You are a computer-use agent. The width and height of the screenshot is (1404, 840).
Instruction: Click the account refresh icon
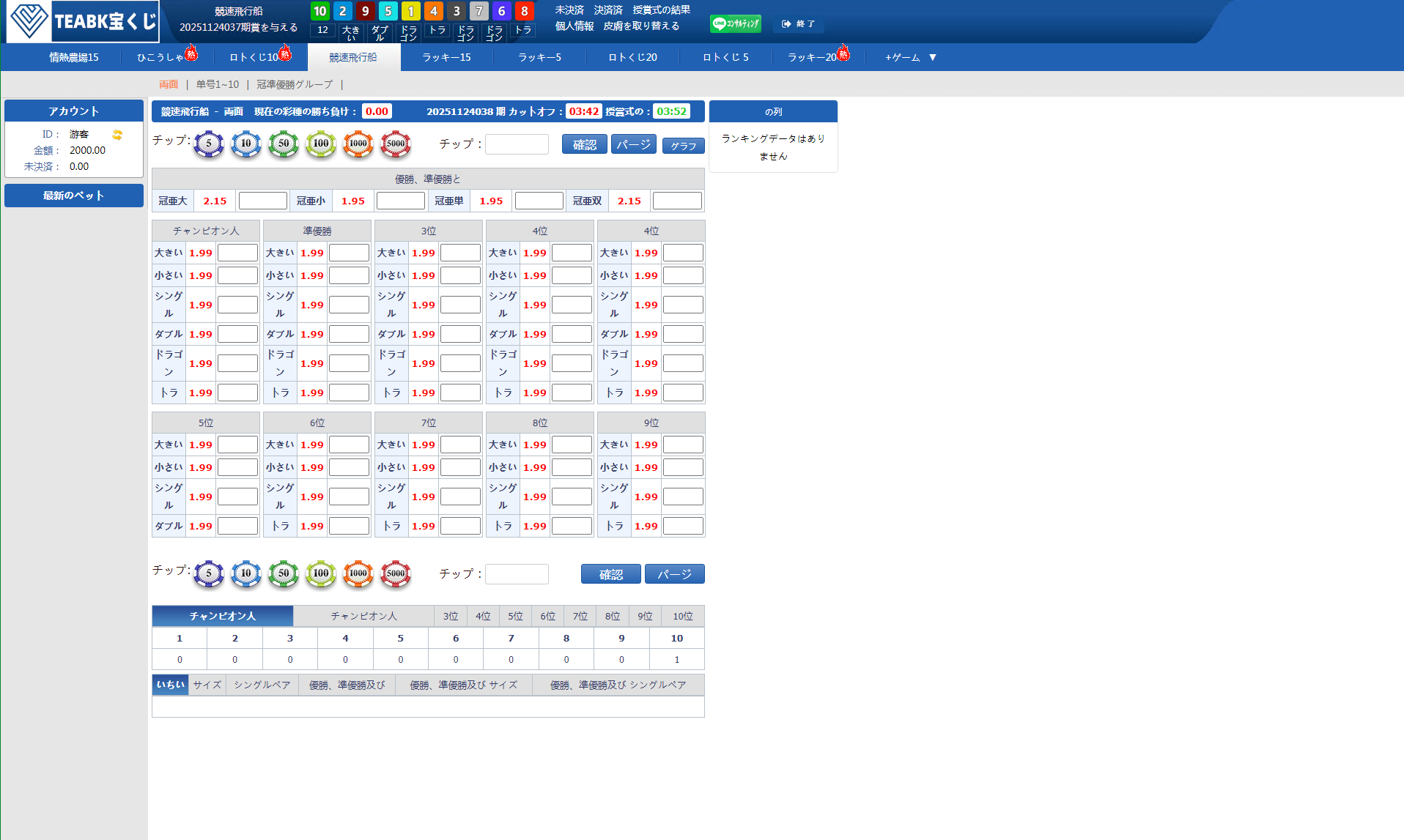117,135
